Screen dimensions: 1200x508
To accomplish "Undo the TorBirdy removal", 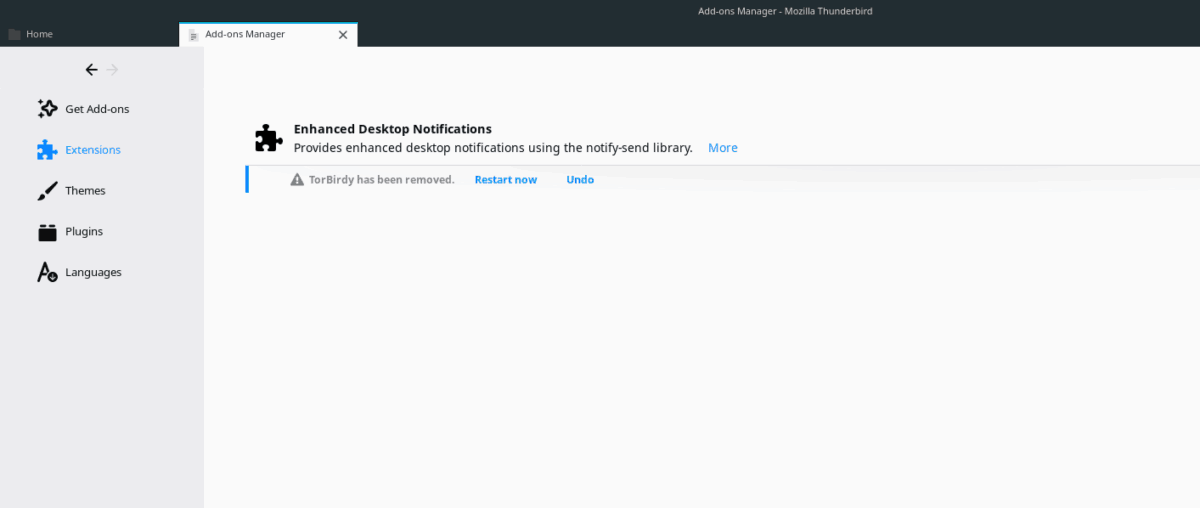I will tap(580, 180).
